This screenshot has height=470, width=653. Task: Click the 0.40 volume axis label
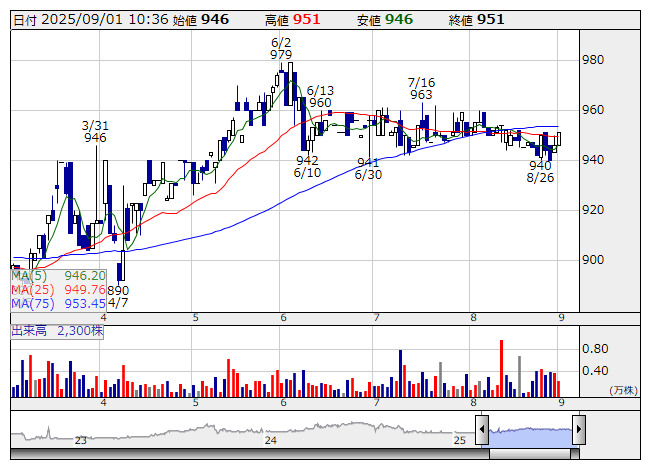coord(595,371)
